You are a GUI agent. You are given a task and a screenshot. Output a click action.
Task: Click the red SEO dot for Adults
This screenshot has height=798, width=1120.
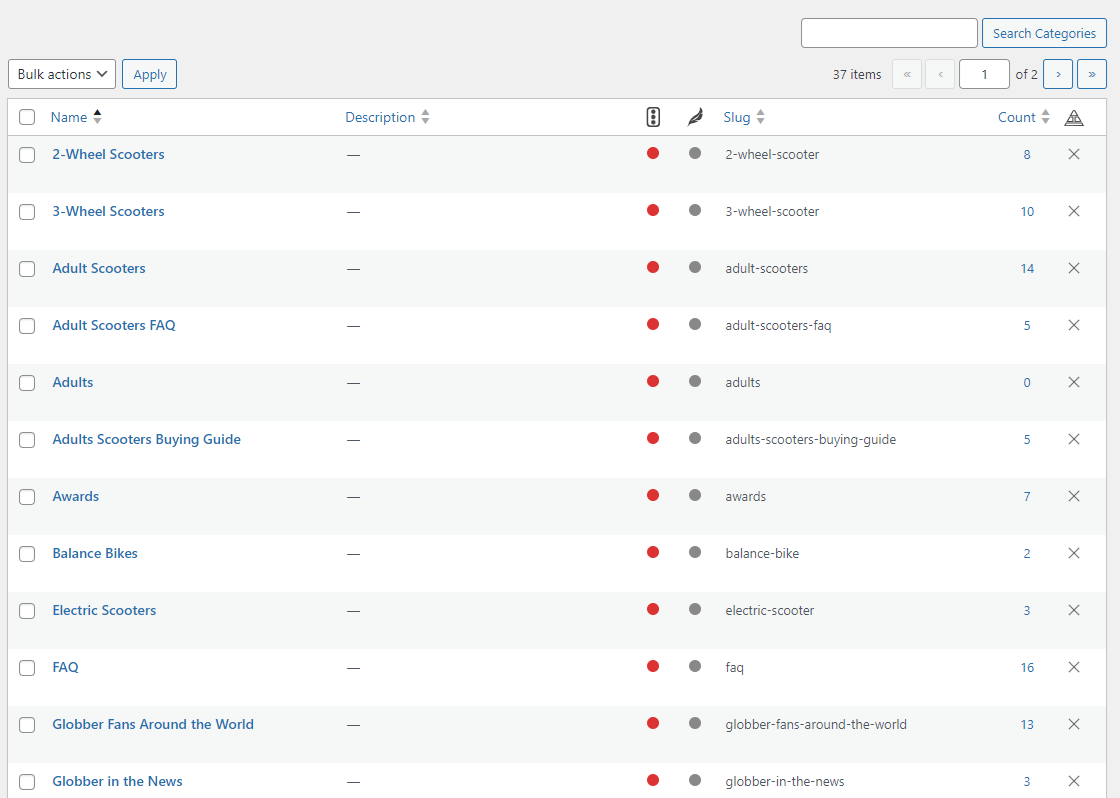(653, 381)
